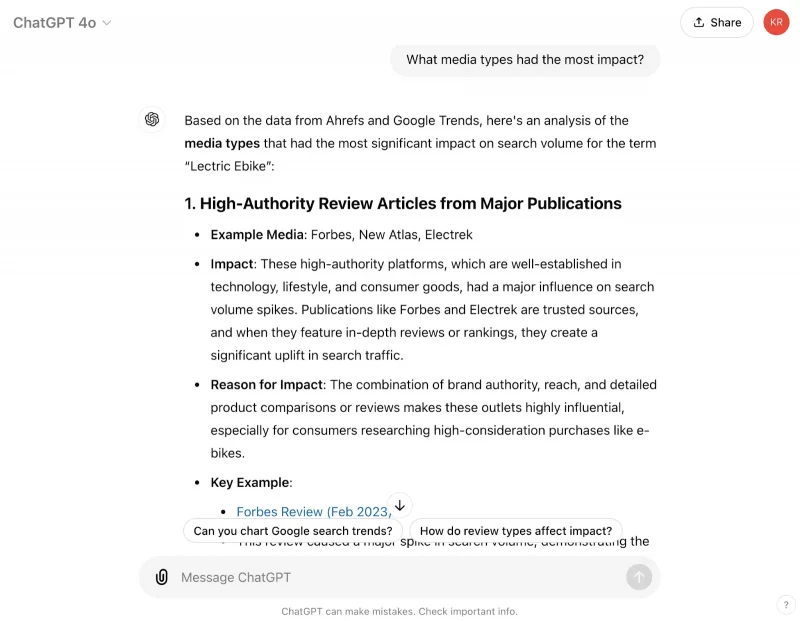Click the Share button
This screenshot has height=621, width=800.
(716, 22)
